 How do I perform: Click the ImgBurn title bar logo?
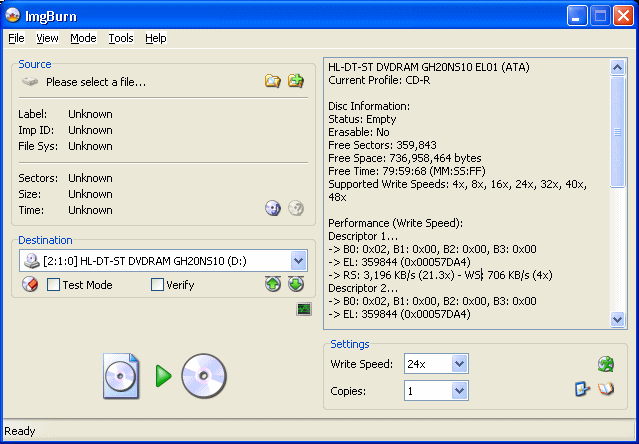[13, 15]
